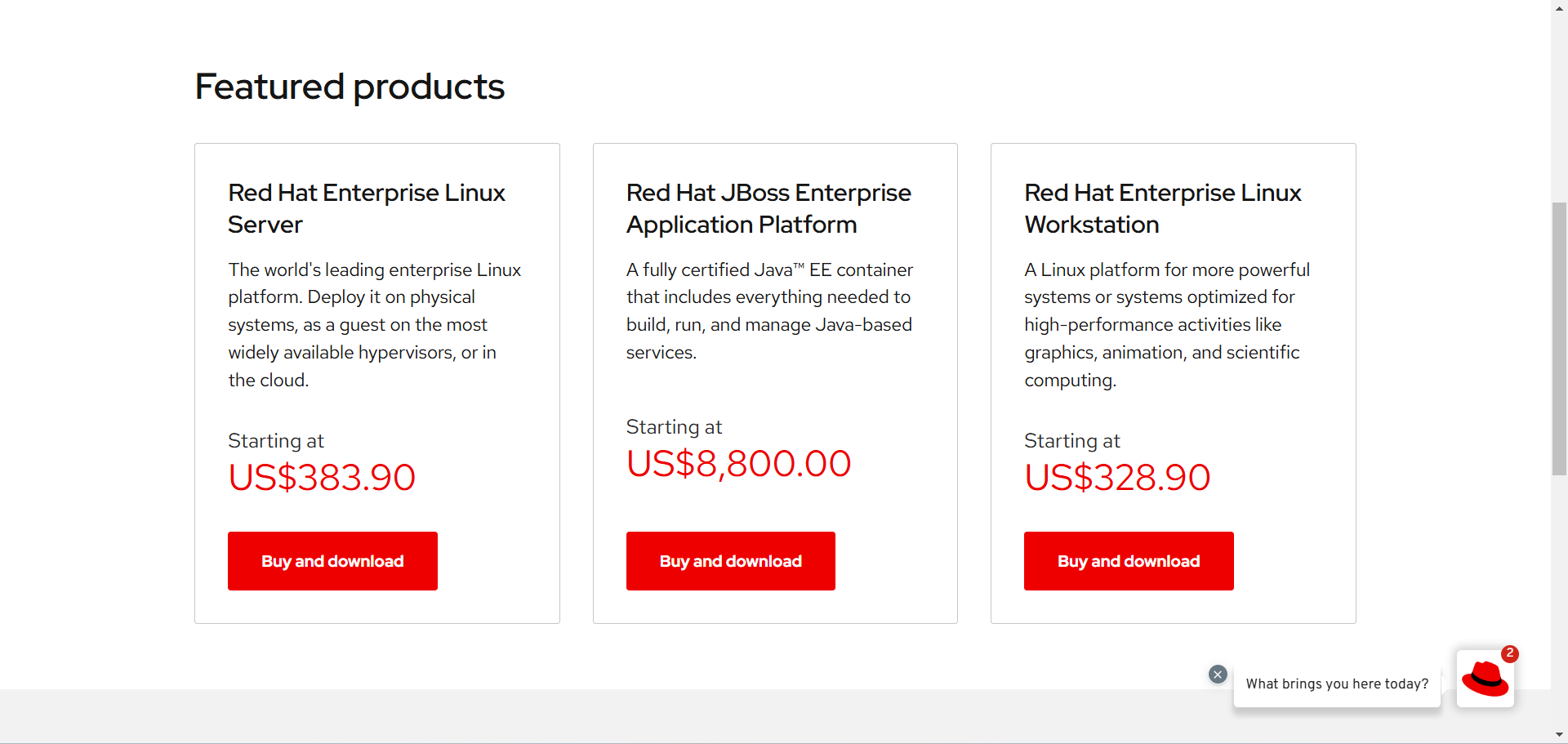Open the Red Hat chat assistant icon
Image resolution: width=1568 pixels, height=744 pixels.
[x=1485, y=678]
